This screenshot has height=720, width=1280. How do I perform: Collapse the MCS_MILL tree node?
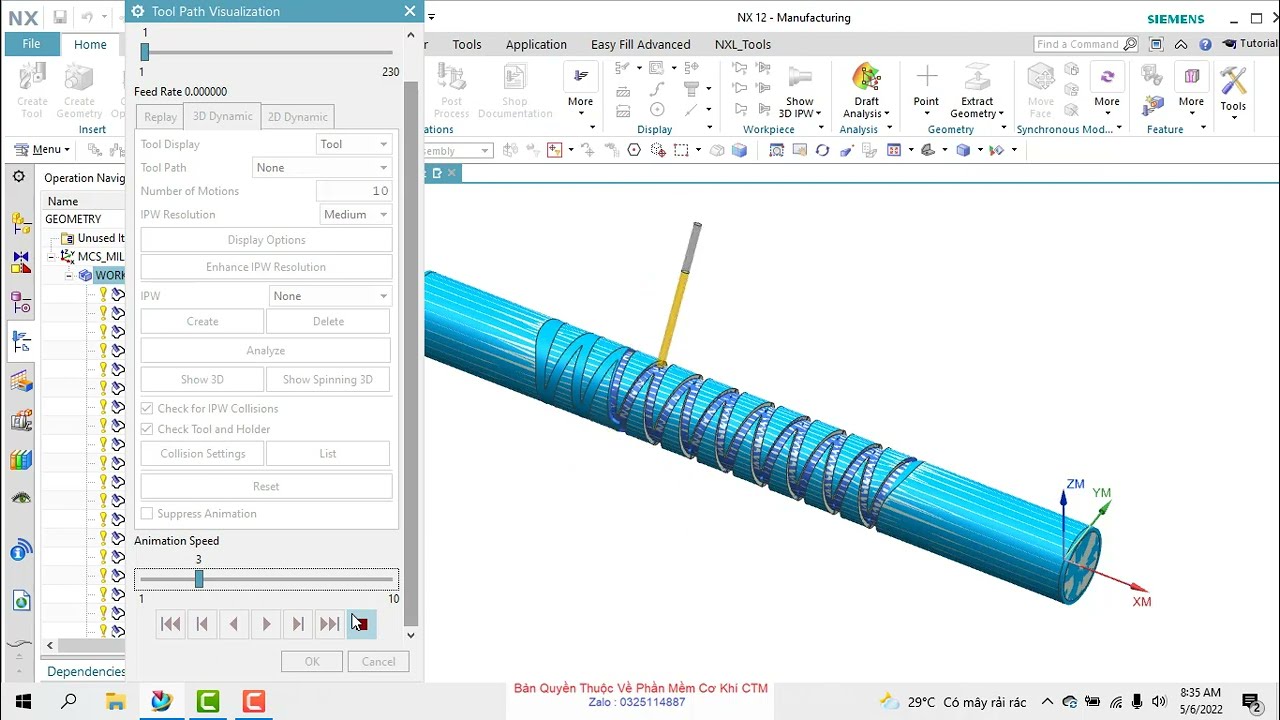point(53,257)
